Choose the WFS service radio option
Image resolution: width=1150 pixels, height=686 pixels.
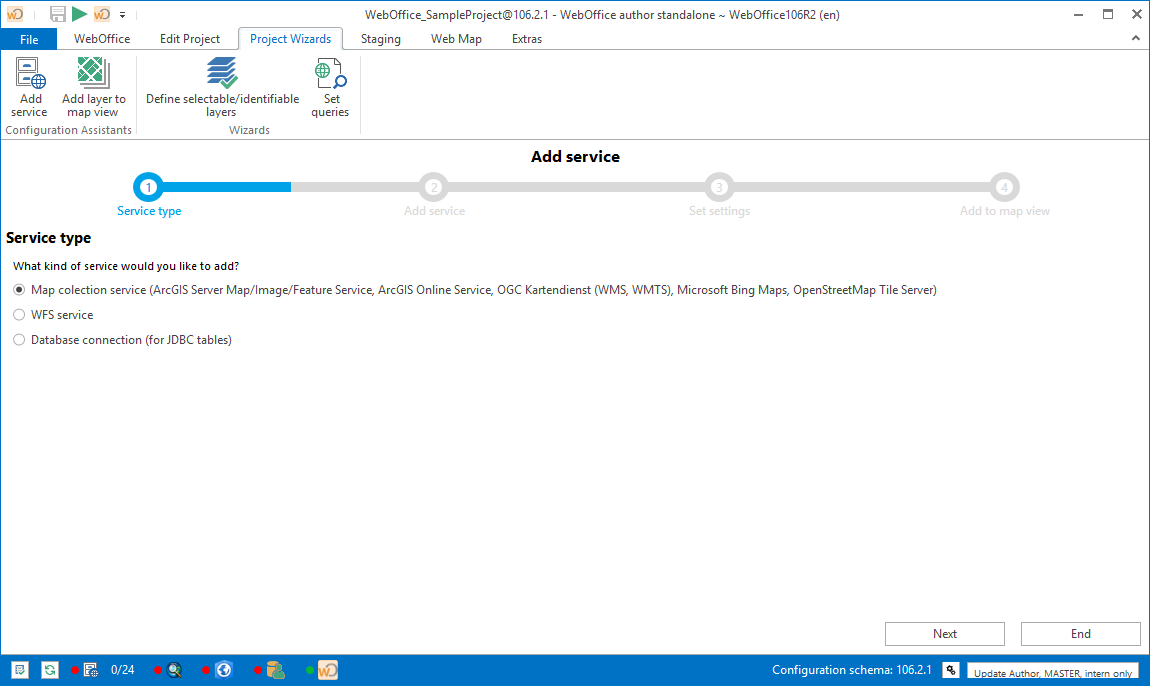point(19,315)
